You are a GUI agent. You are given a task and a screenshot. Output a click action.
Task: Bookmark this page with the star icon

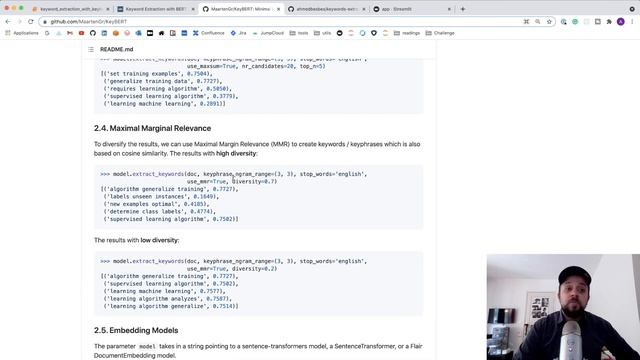point(549,22)
